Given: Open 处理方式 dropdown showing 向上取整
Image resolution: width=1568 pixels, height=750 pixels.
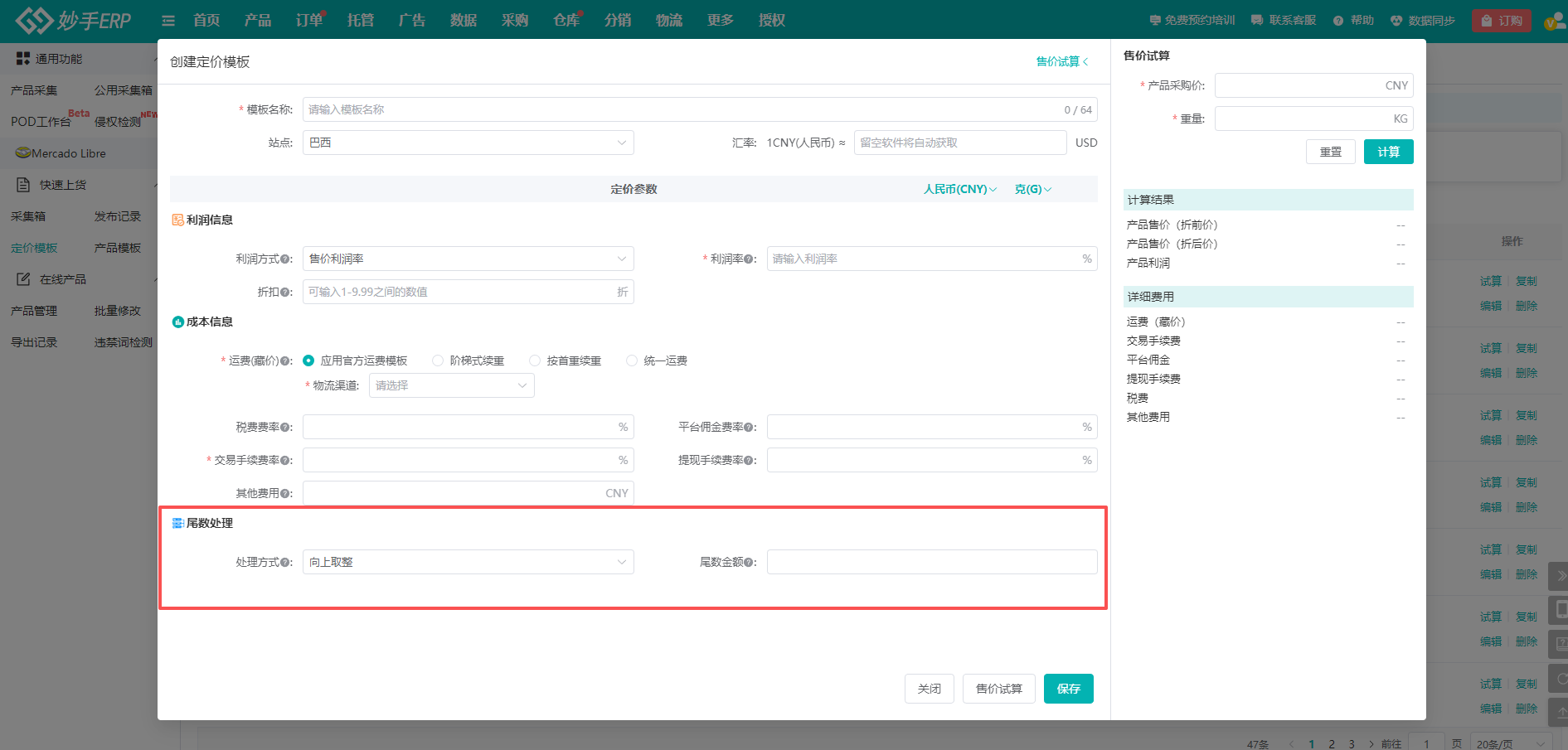Looking at the screenshot, I should (x=468, y=562).
